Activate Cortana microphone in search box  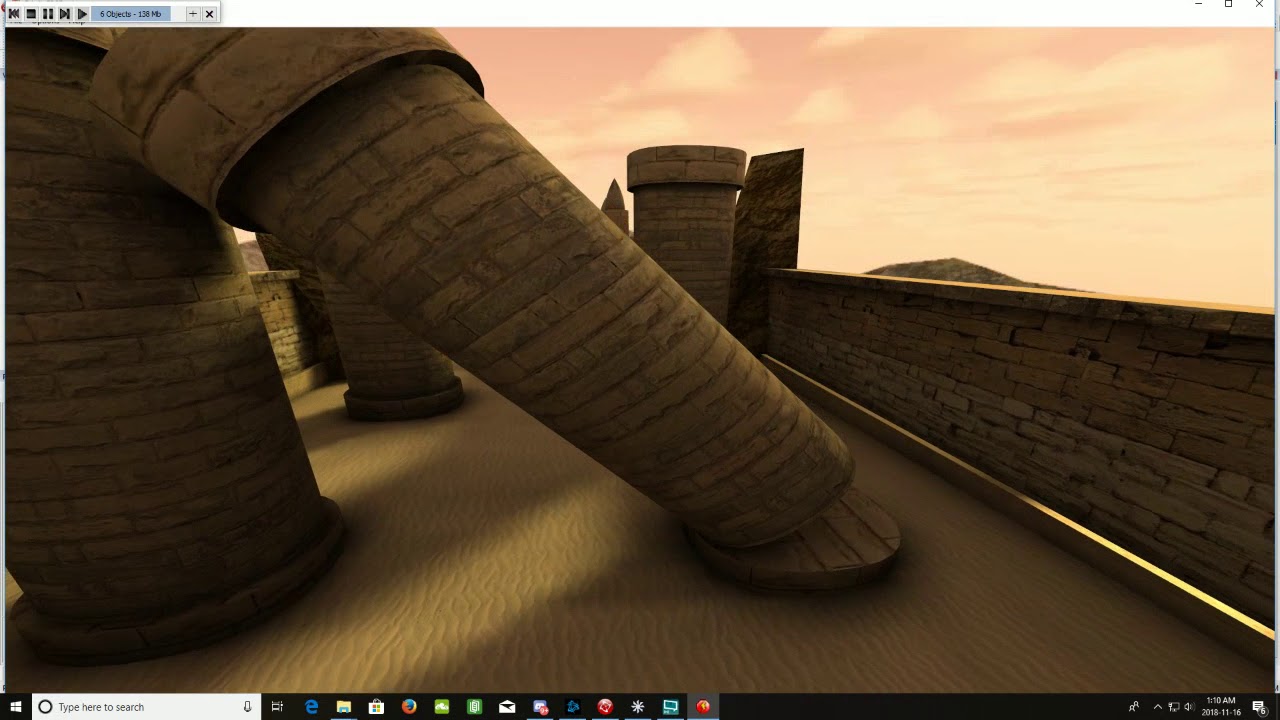(x=247, y=707)
